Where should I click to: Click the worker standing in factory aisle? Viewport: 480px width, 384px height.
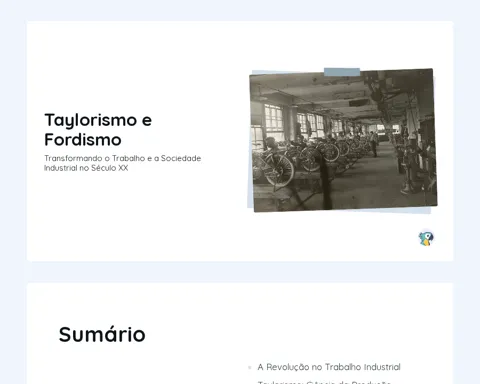click(374, 144)
